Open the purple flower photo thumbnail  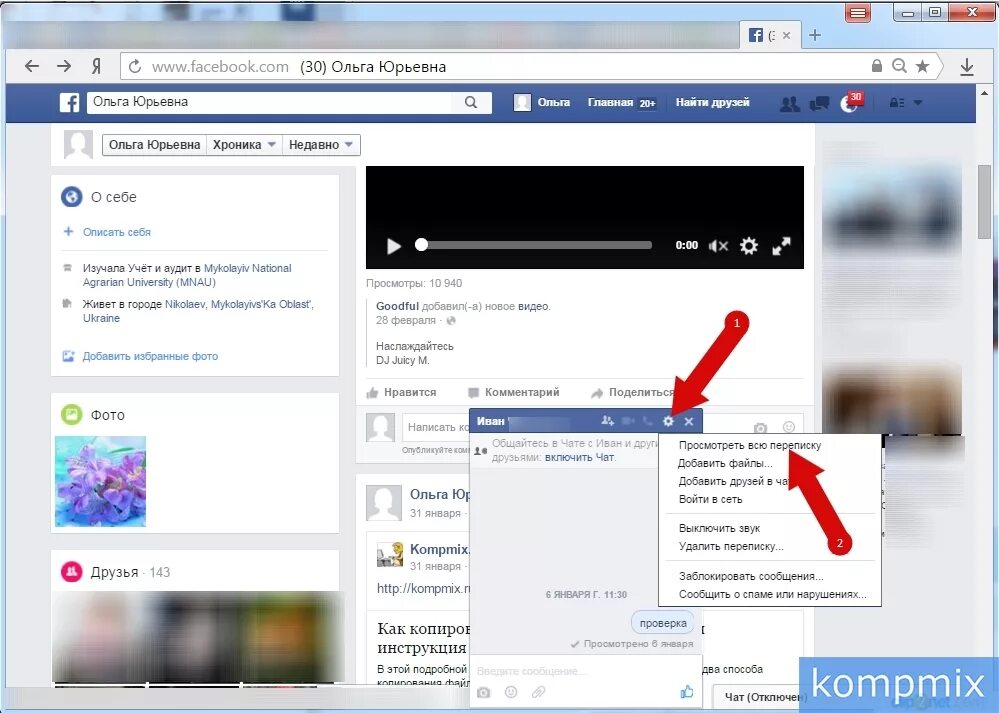(100, 482)
